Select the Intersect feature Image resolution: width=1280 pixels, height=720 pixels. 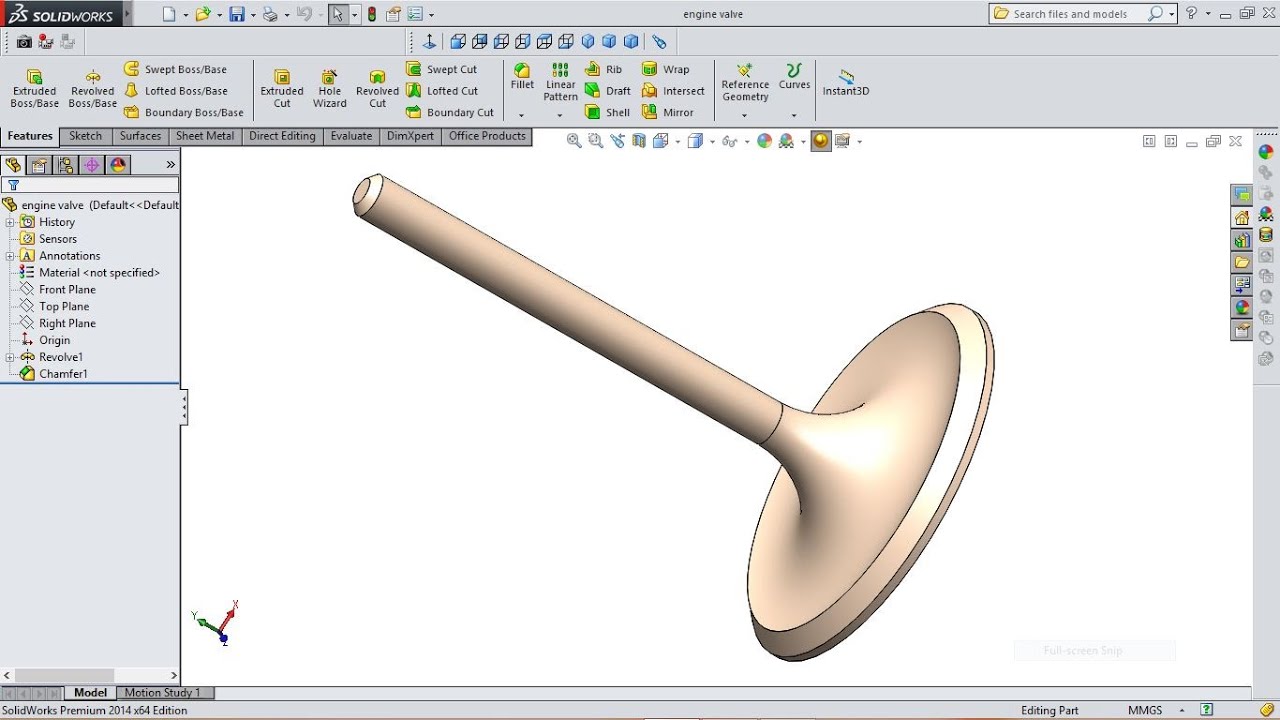point(673,91)
